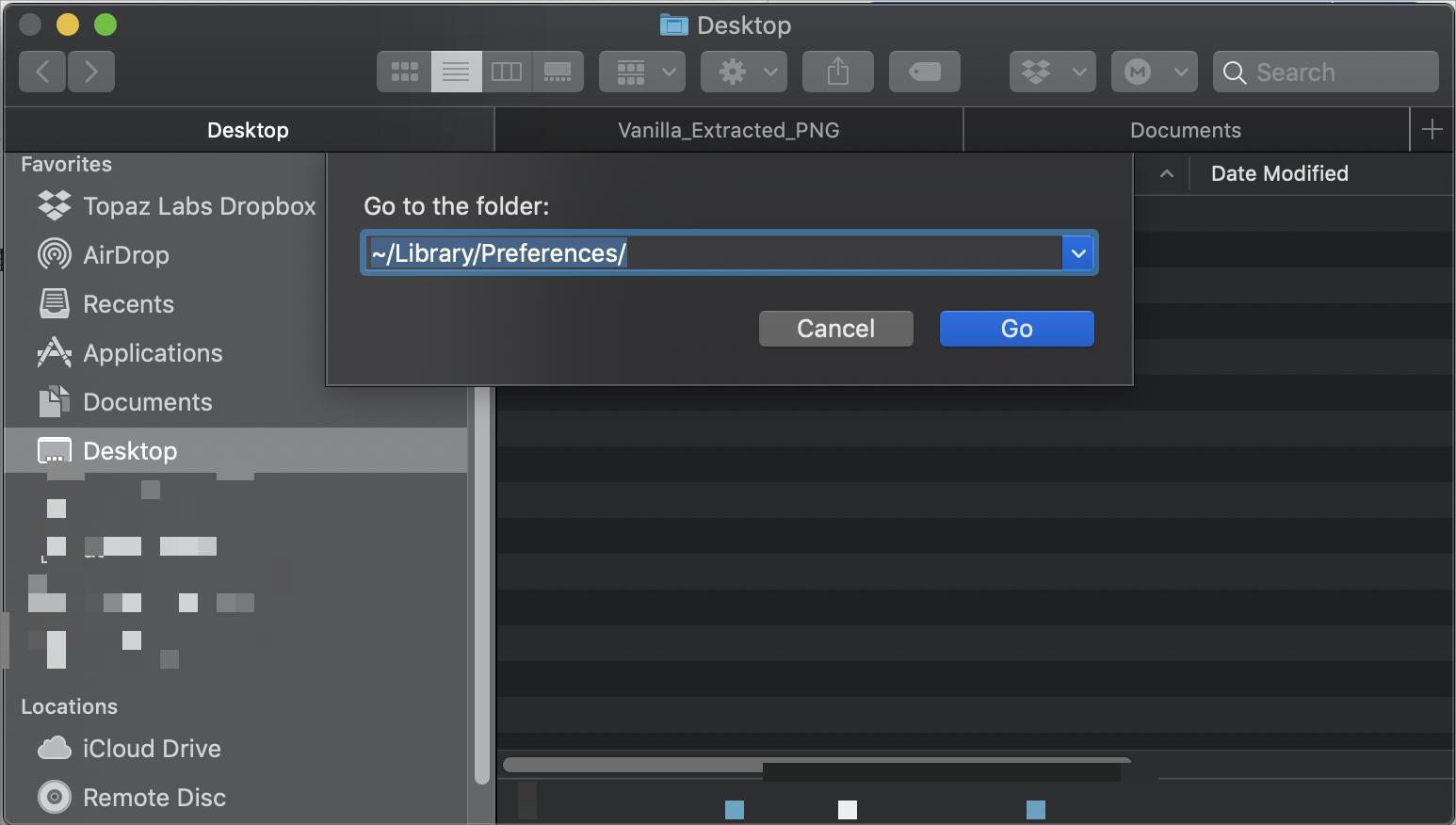Open the Dropbox toolbar menu
This screenshot has width=1456, height=825.
pyautogui.click(x=1052, y=72)
